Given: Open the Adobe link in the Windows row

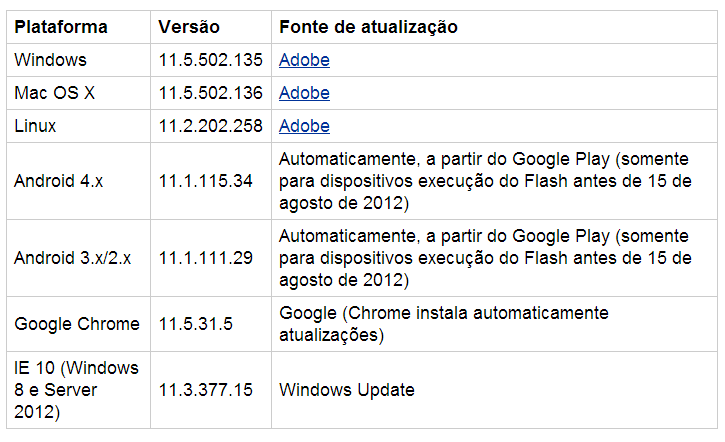Looking at the screenshot, I should pos(304,60).
